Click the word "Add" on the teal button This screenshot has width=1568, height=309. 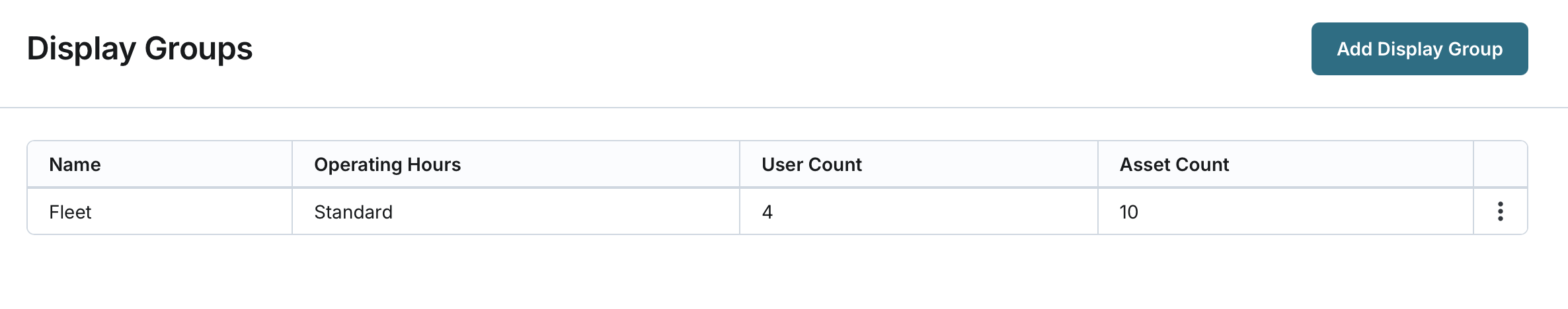click(x=1354, y=49)
